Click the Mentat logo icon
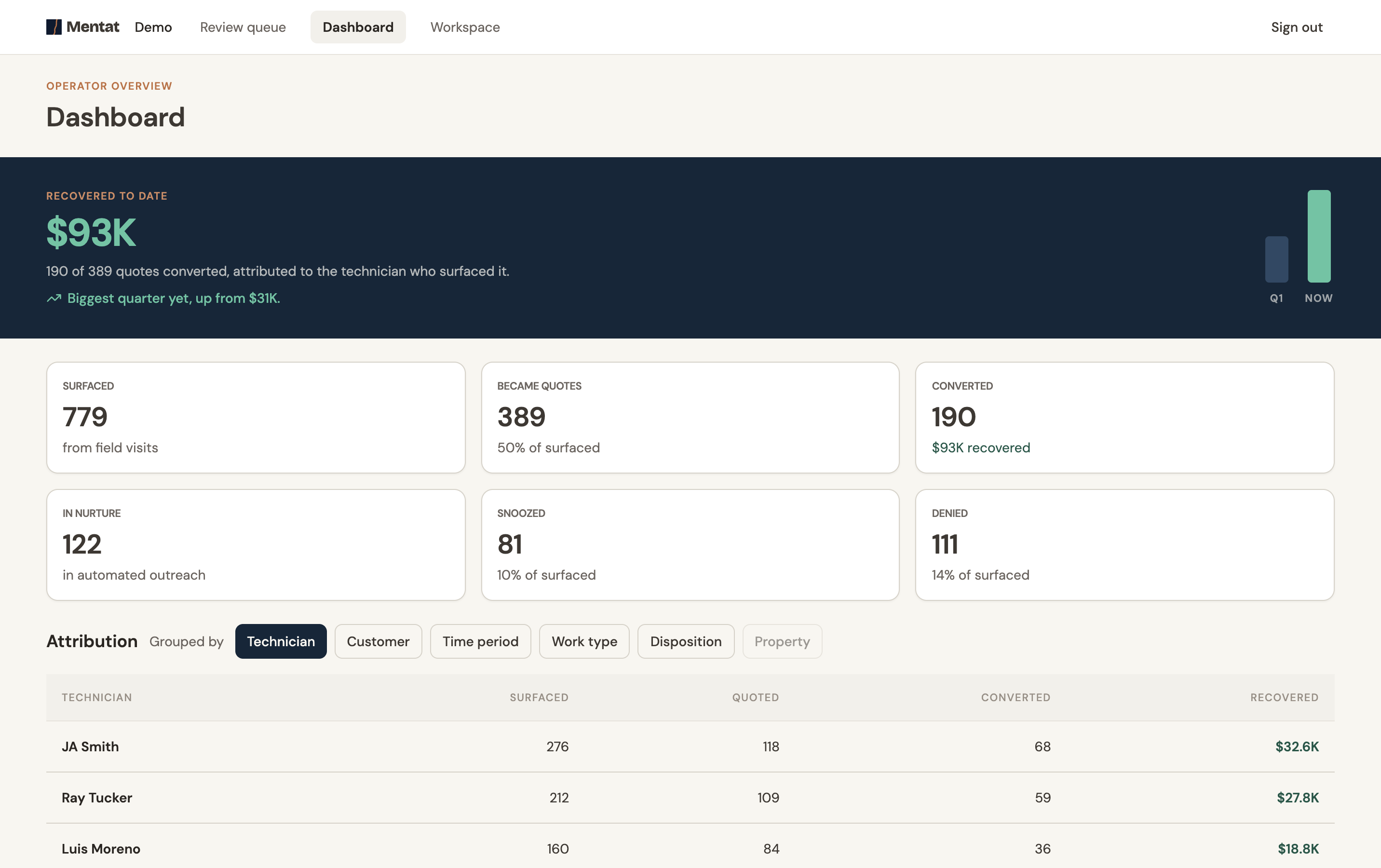This screenshot has width=1381, height=868. [x=54, y=27]
